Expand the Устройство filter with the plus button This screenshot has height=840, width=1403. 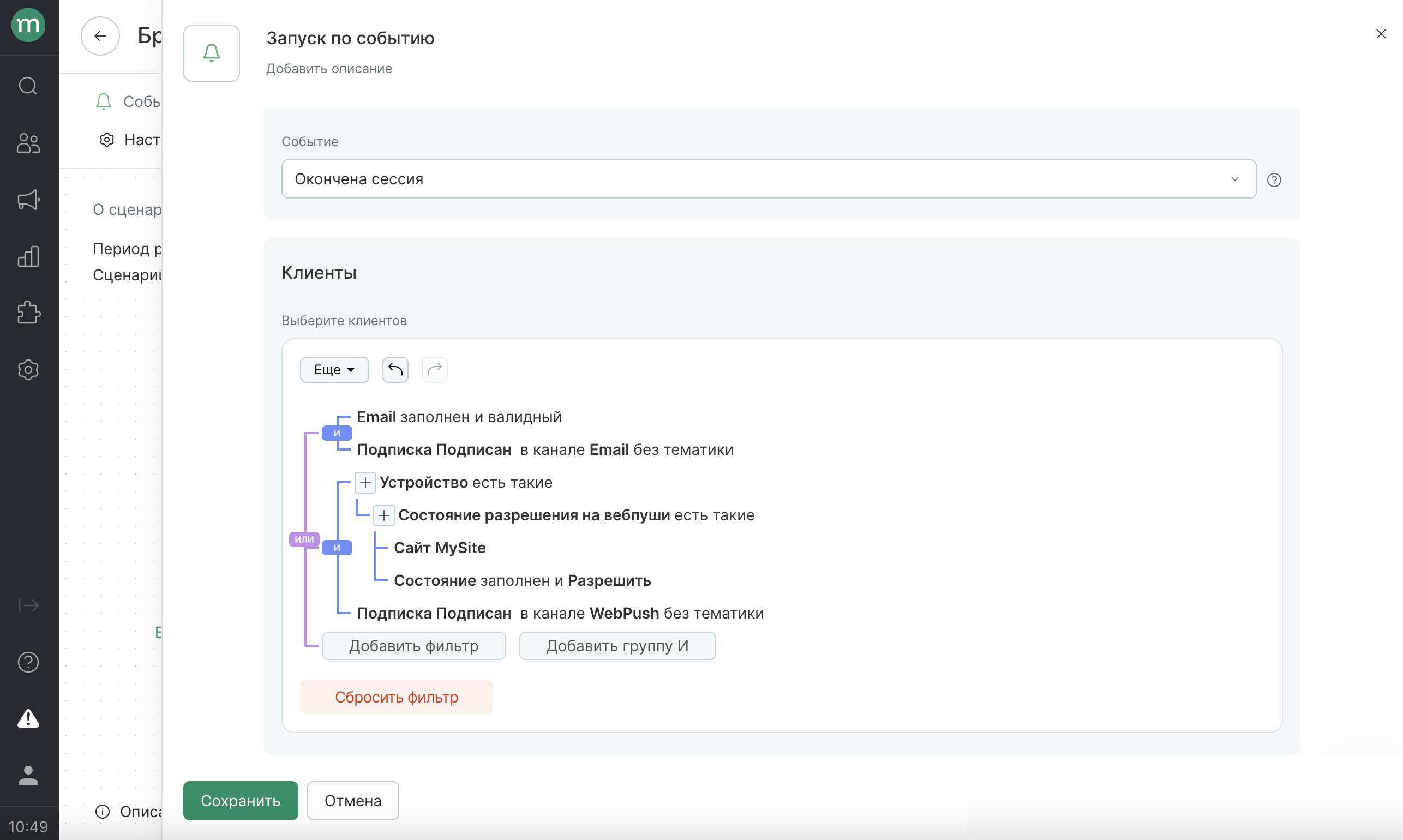coord(365,483)
